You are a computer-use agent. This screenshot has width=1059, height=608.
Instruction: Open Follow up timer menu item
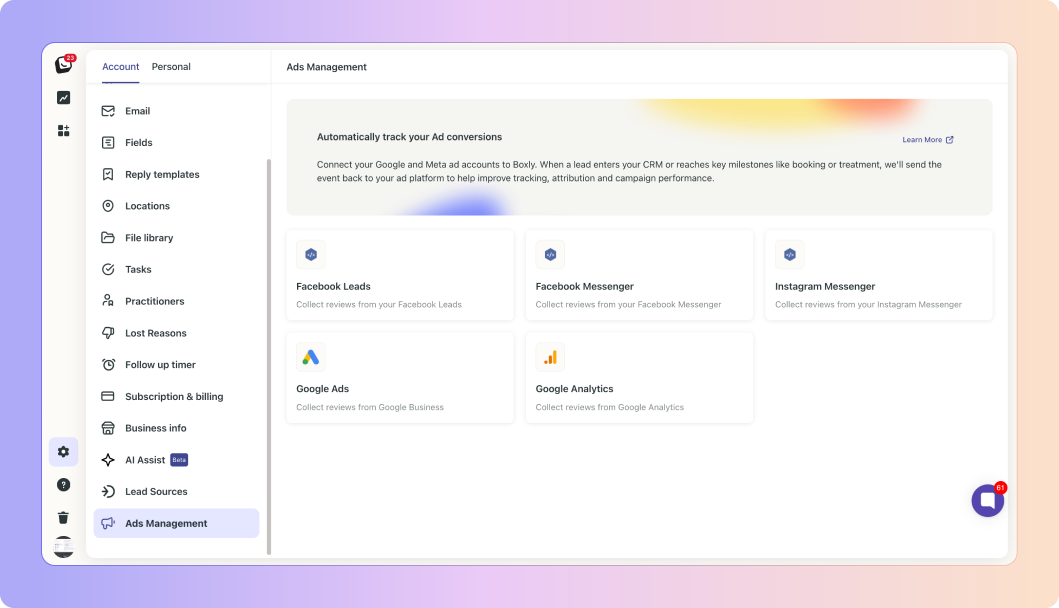click(x=176, y=365)
